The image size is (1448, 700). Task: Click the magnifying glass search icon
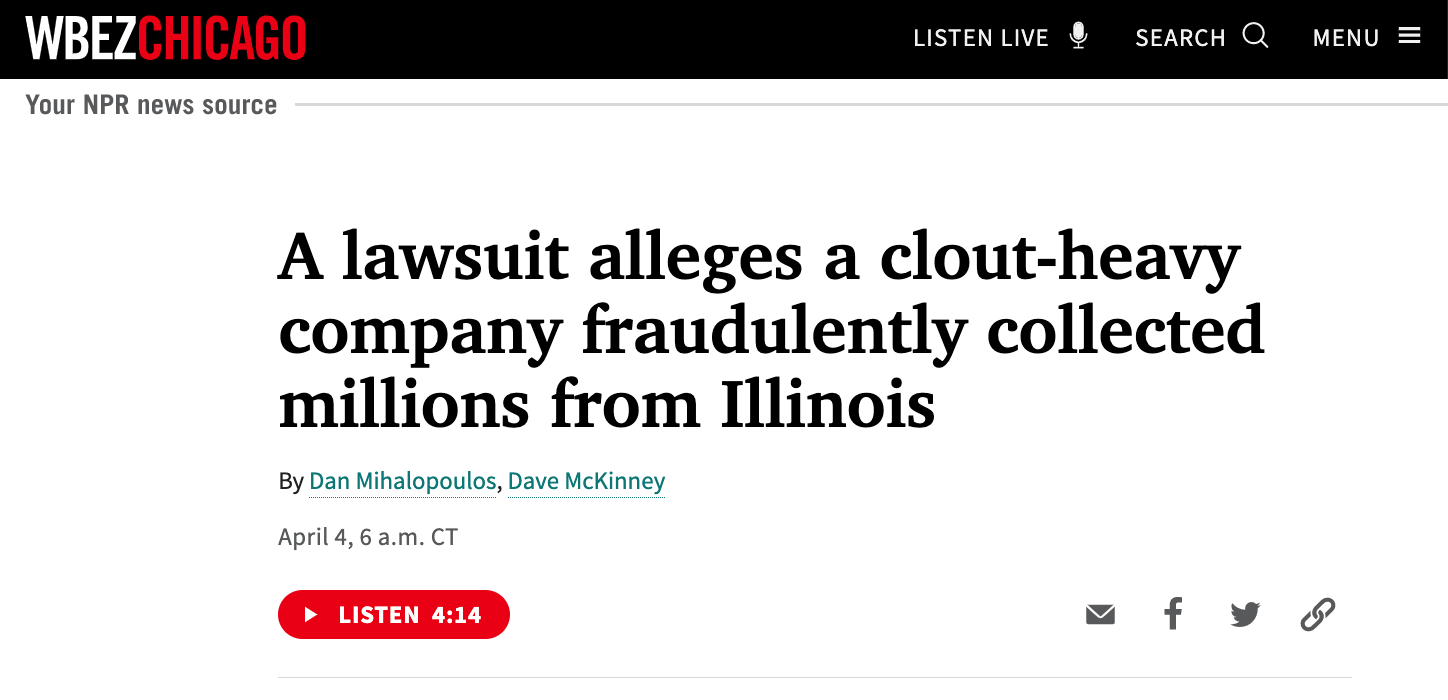click(x=1256, y=37)
